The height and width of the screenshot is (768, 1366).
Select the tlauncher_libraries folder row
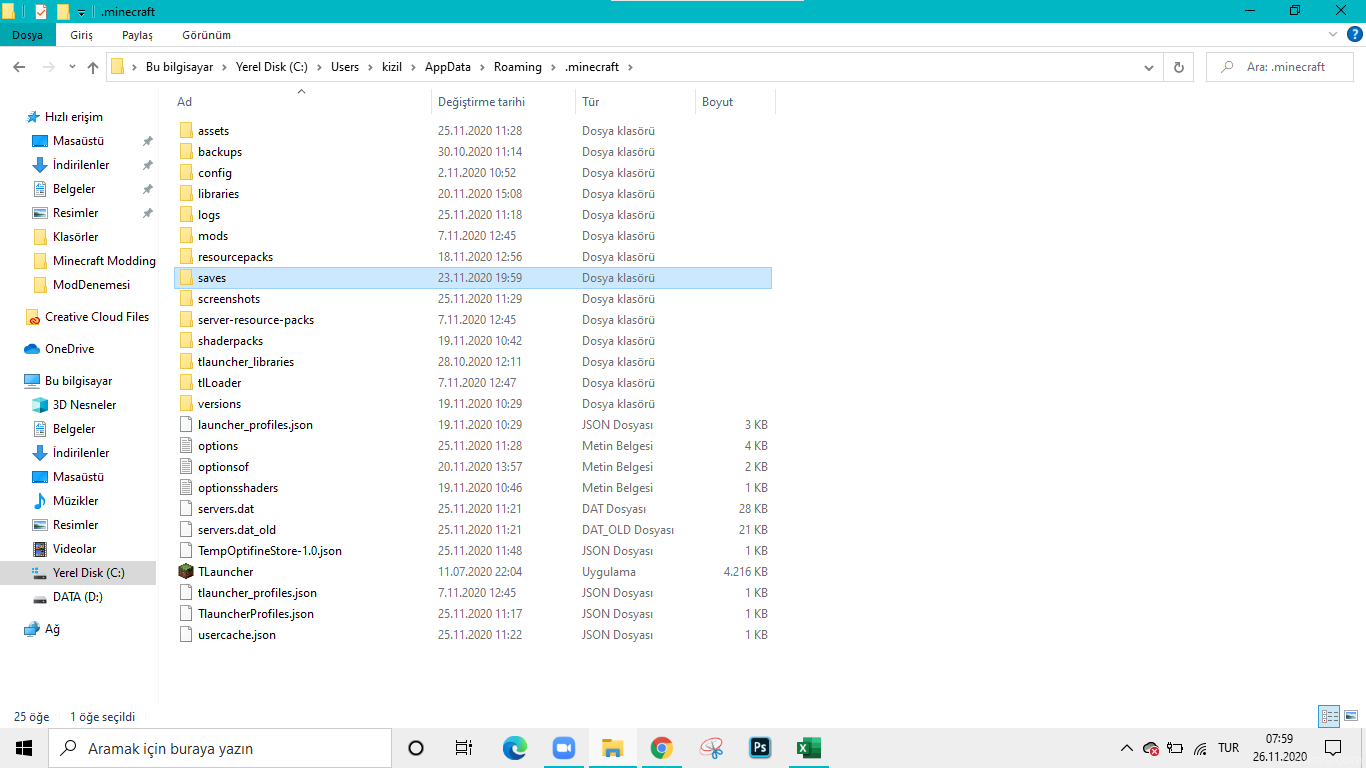click(x=472, y=362)
